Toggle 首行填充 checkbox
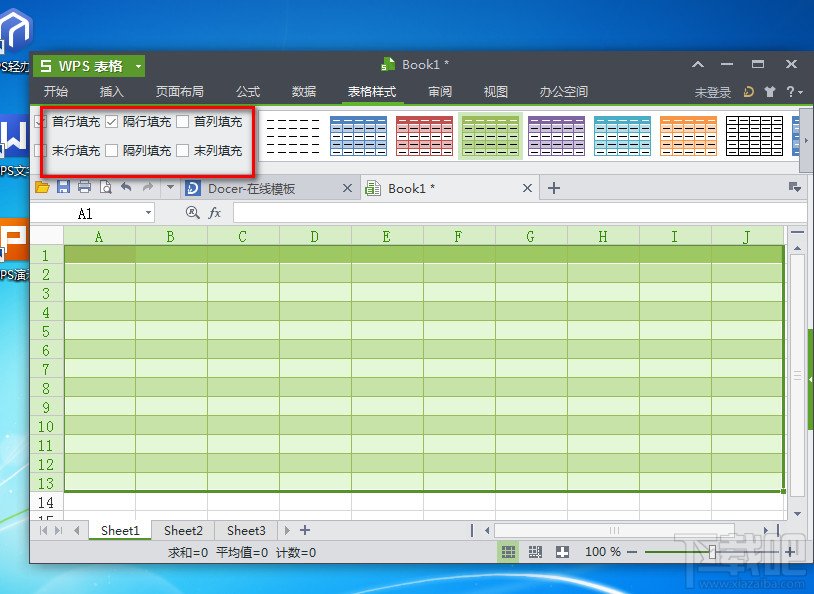The image size is (814, 594). tap(40, 122)
